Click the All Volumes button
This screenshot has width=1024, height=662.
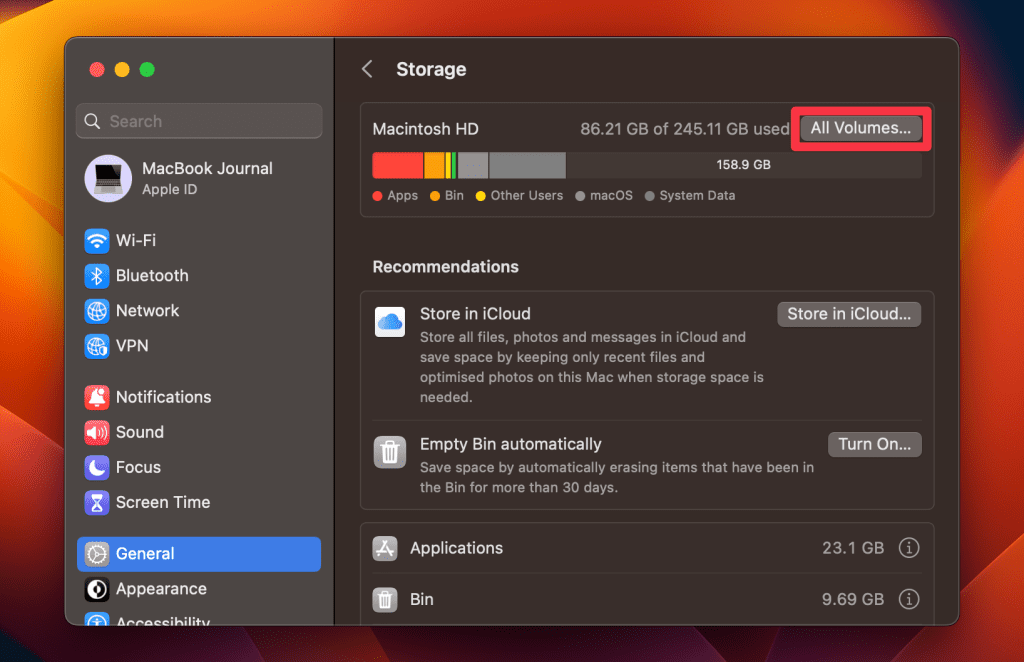(x=860, y=129)
